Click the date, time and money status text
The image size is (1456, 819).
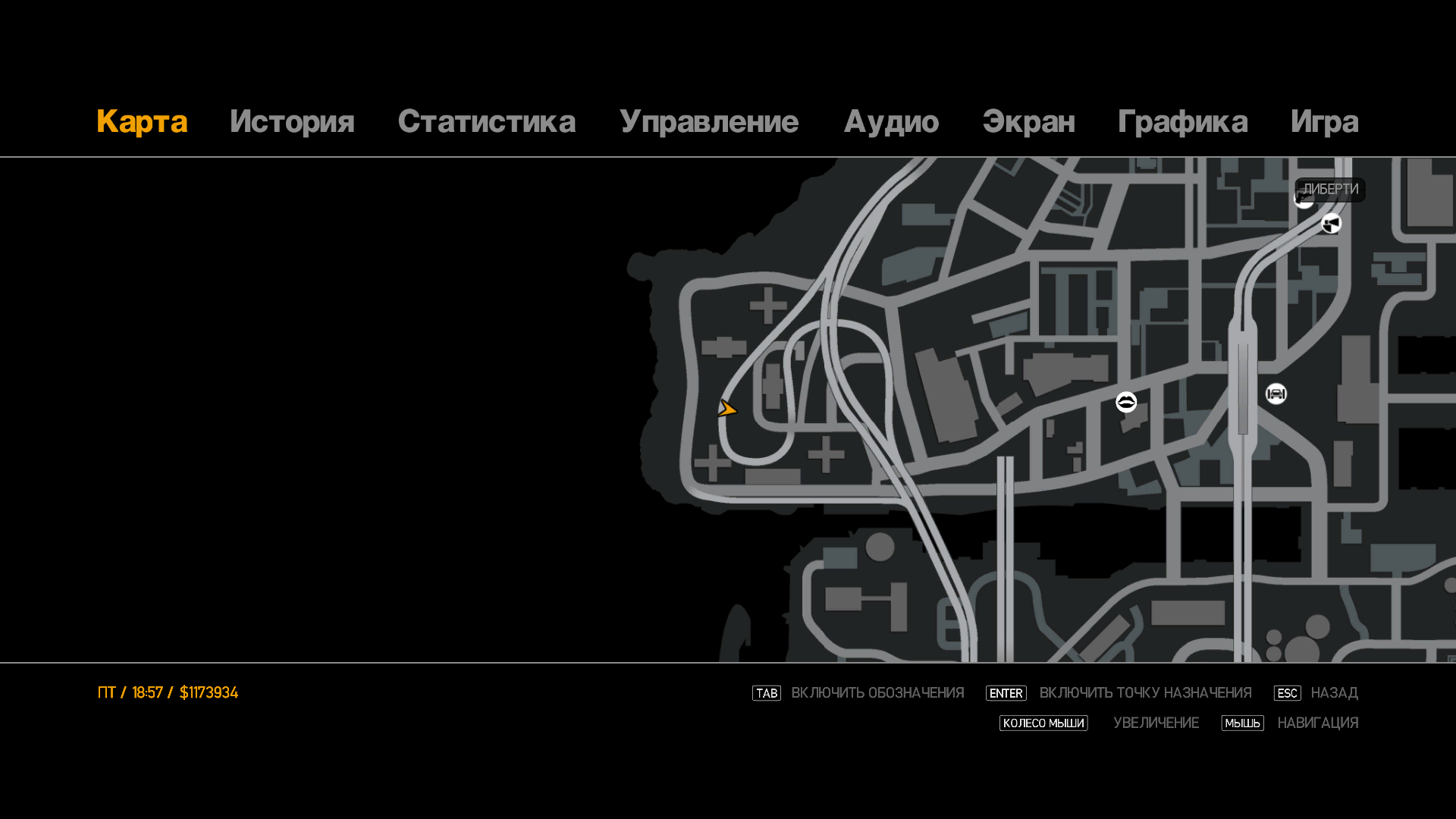pos(168,693)
